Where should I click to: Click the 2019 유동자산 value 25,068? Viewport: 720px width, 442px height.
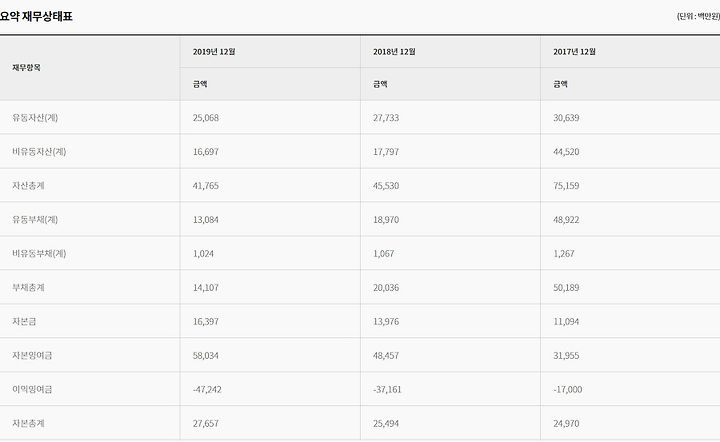tap(206, 118)
